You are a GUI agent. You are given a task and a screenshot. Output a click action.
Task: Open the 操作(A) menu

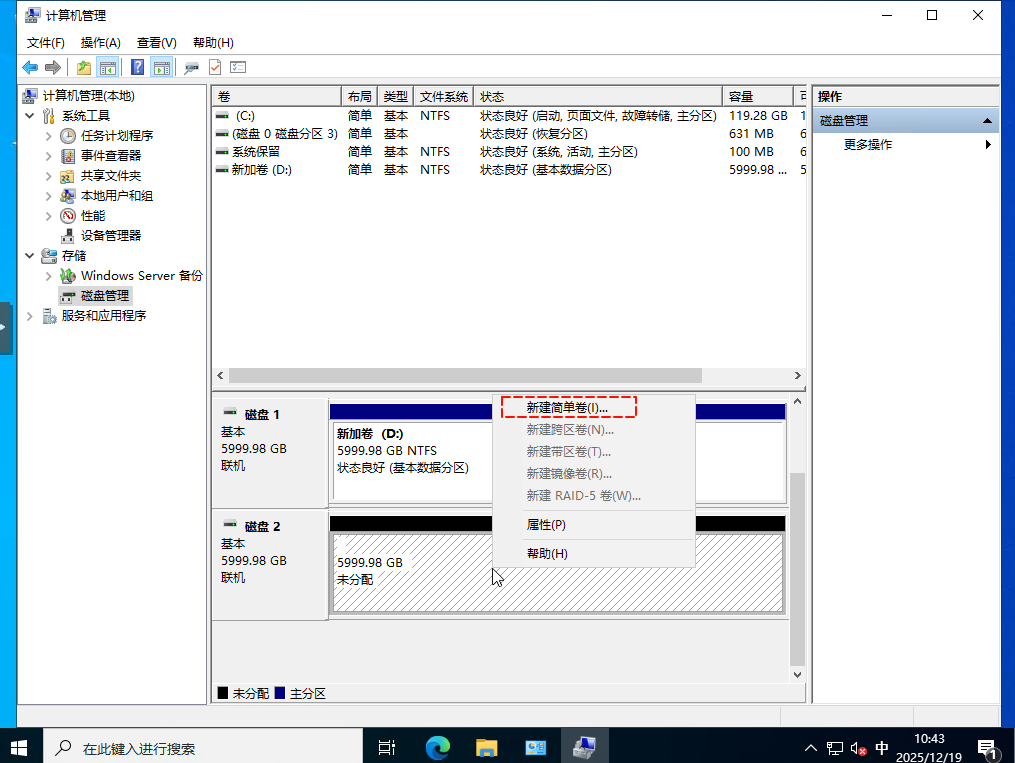100,43
